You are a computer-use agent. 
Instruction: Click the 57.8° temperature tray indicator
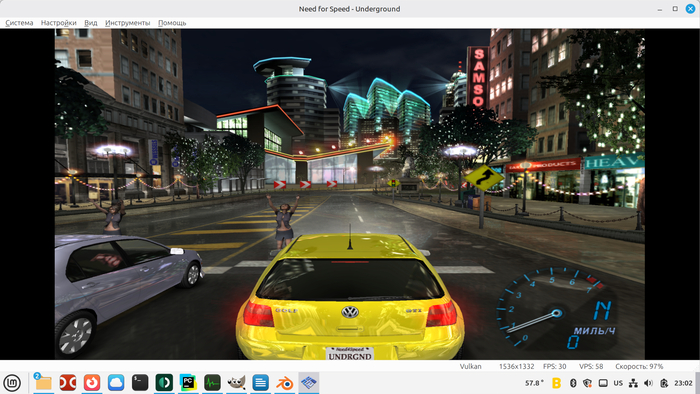coord(534,383)
